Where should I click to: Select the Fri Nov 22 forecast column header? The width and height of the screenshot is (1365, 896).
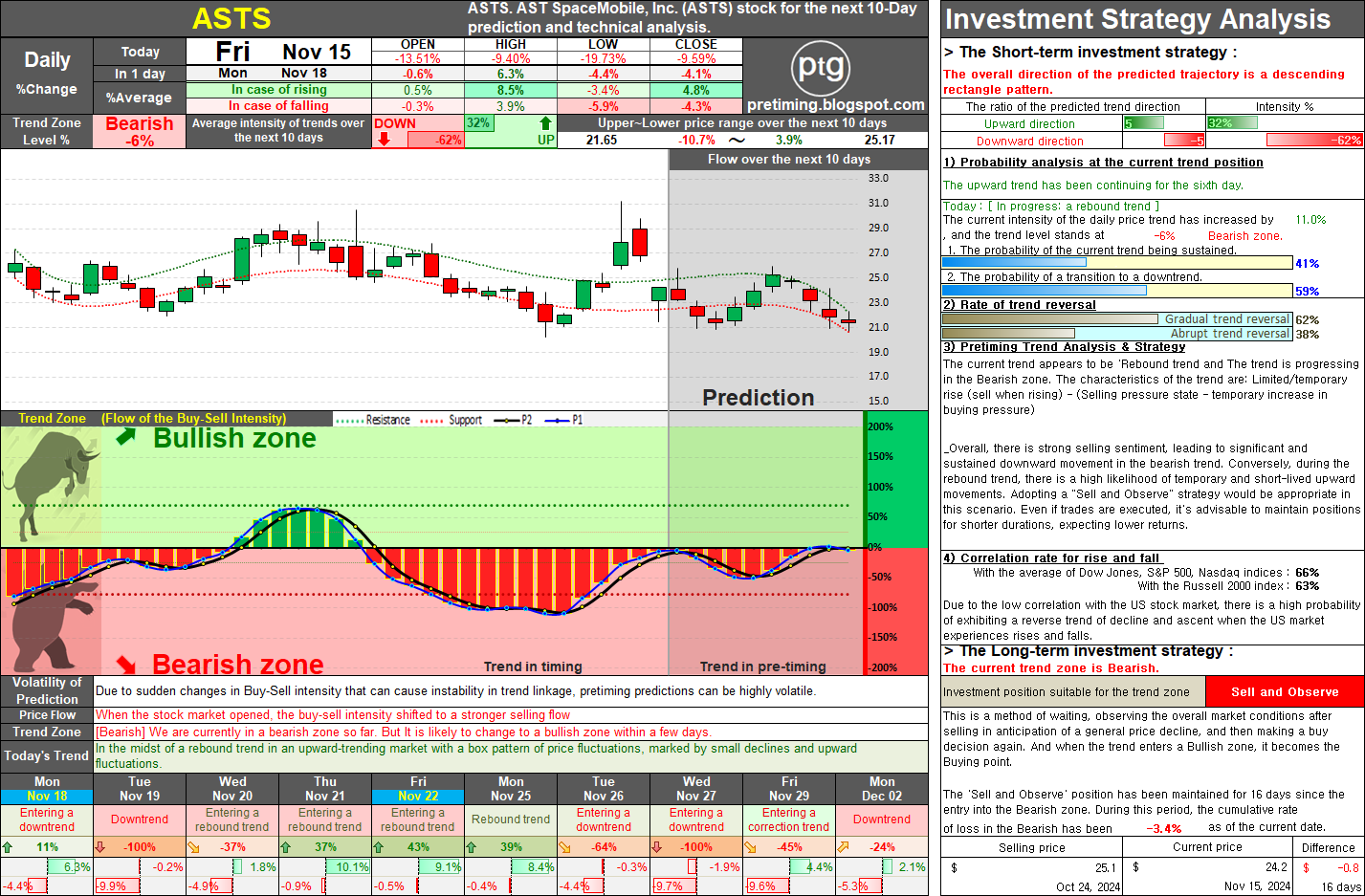pyautogui.click(x=418, y=789)
